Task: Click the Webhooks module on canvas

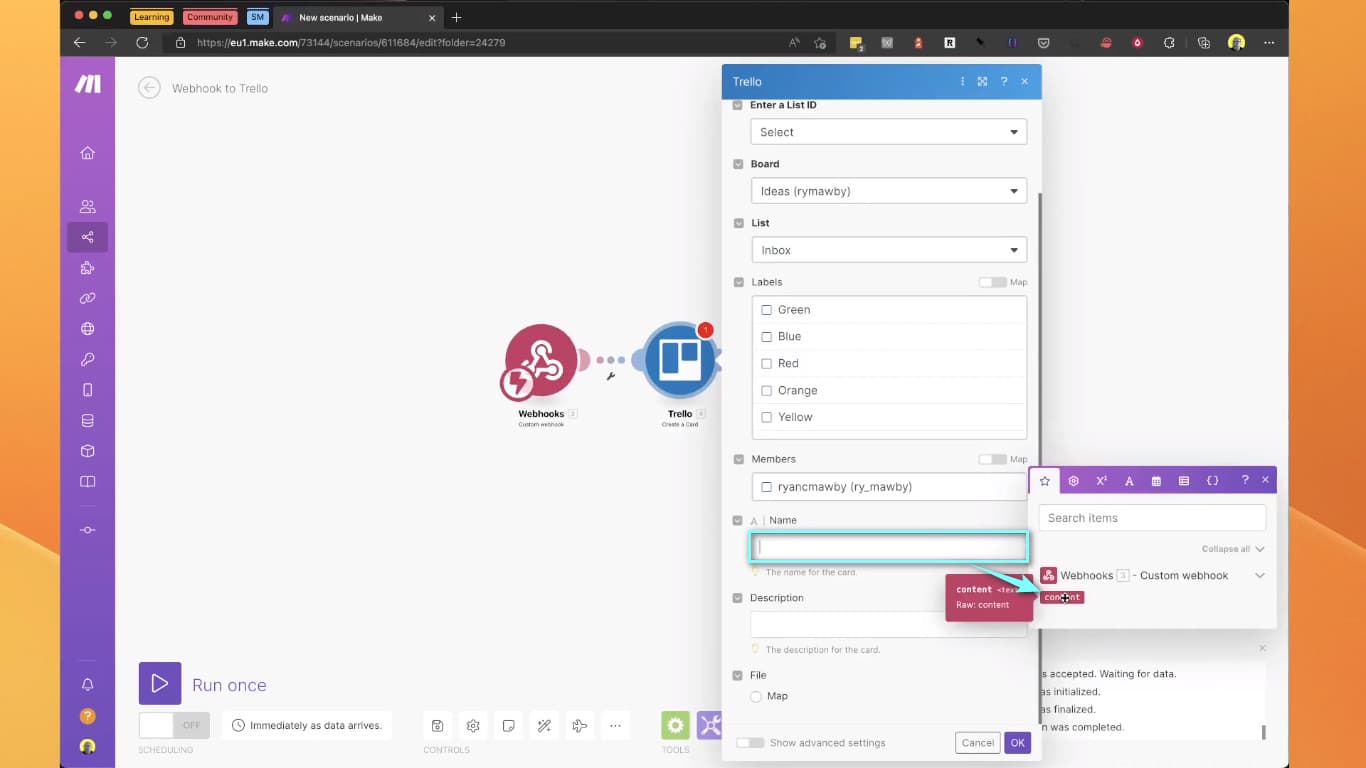Action: coord(541,360)
